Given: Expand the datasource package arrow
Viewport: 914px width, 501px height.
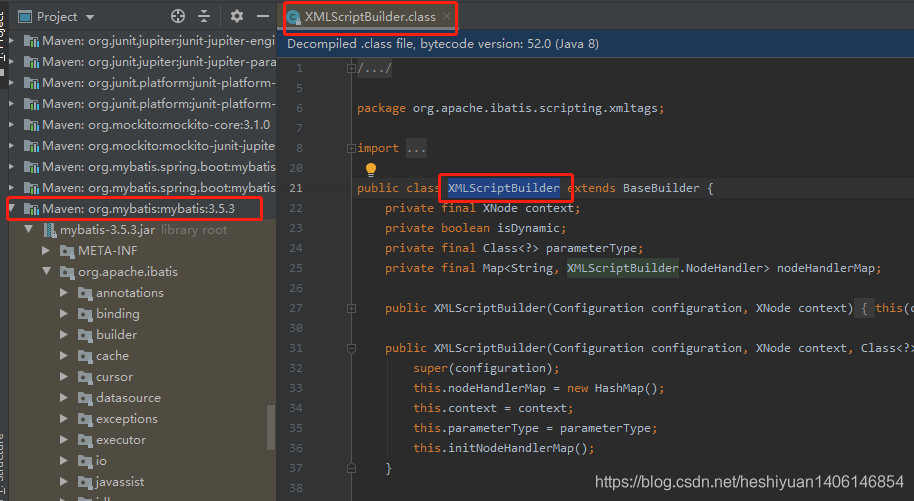Looking at the screenshot, I should [64, 398].
